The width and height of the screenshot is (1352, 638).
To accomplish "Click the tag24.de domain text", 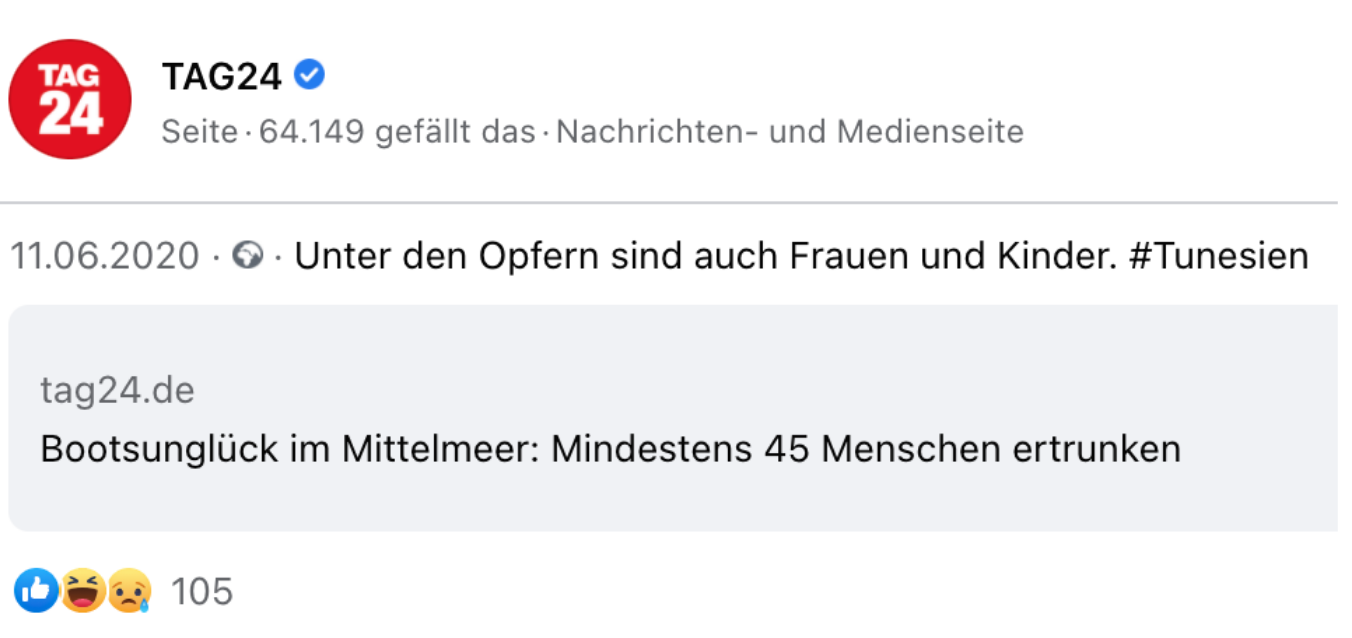I will [x=117, y=391].
